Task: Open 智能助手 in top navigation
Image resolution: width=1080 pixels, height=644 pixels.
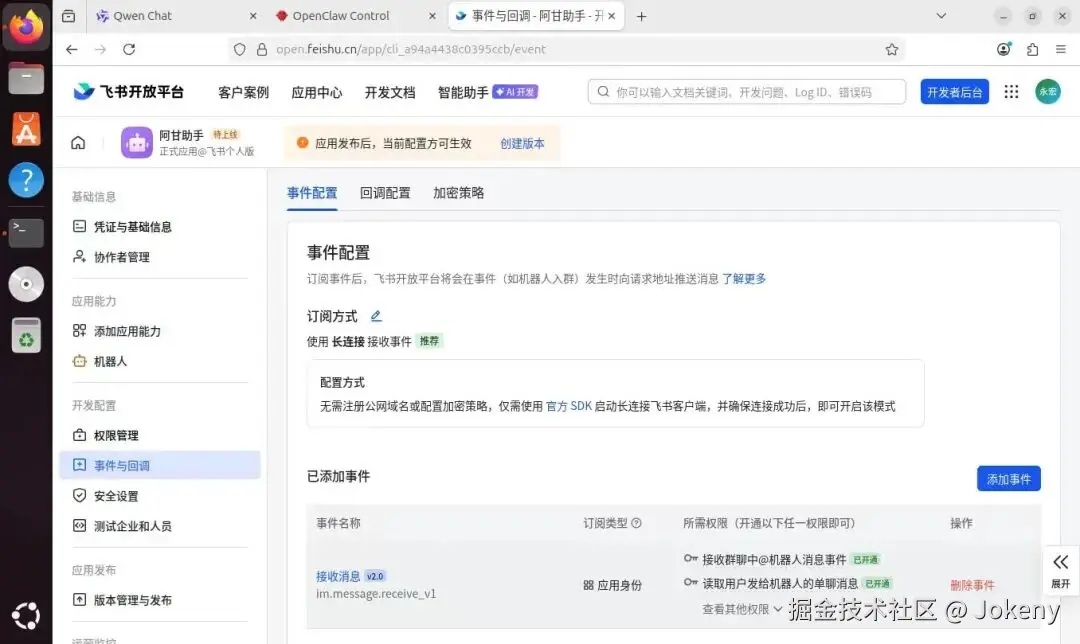Action: coord(488,92)
